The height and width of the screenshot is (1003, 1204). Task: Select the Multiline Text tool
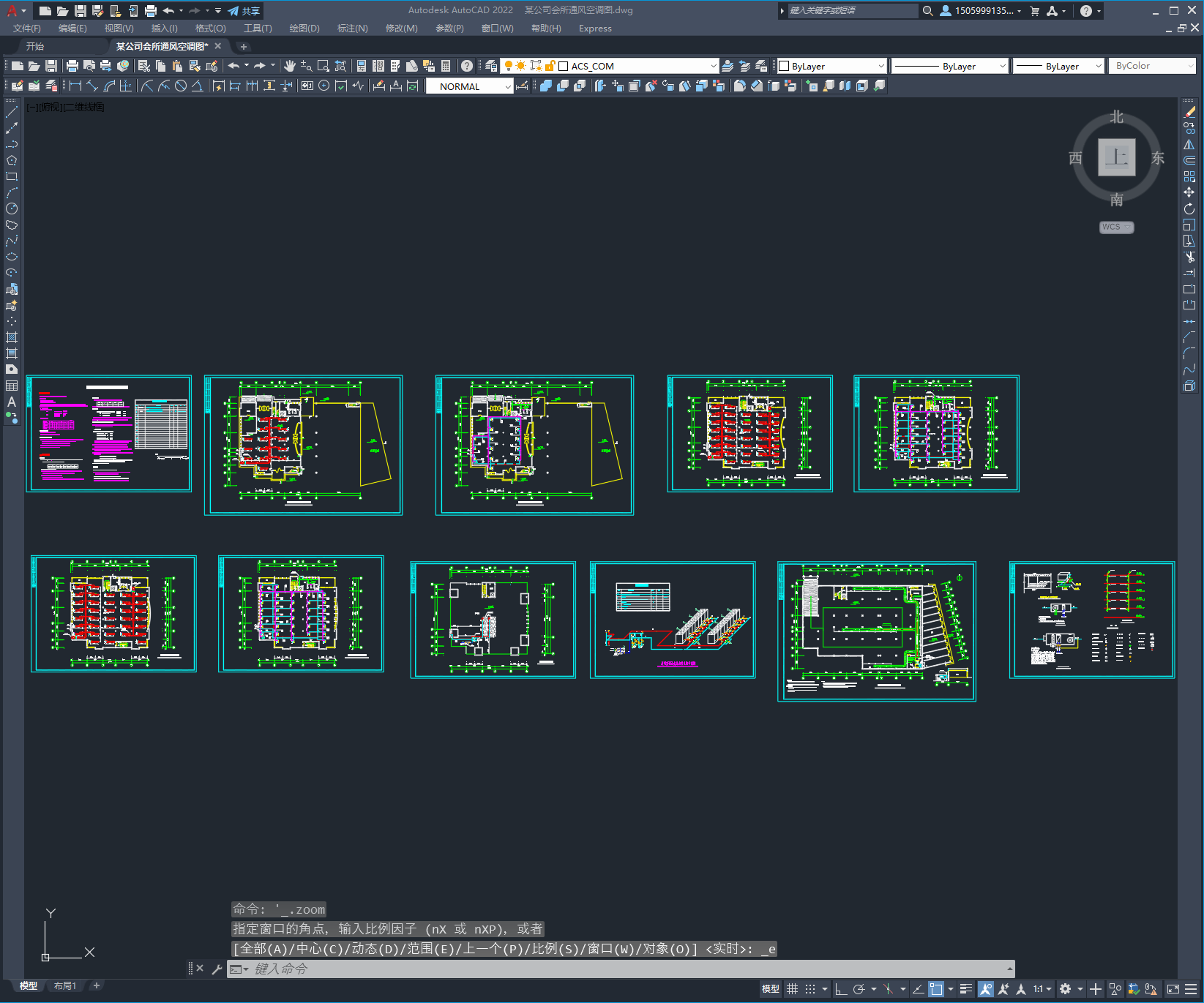tap(12, 402)
